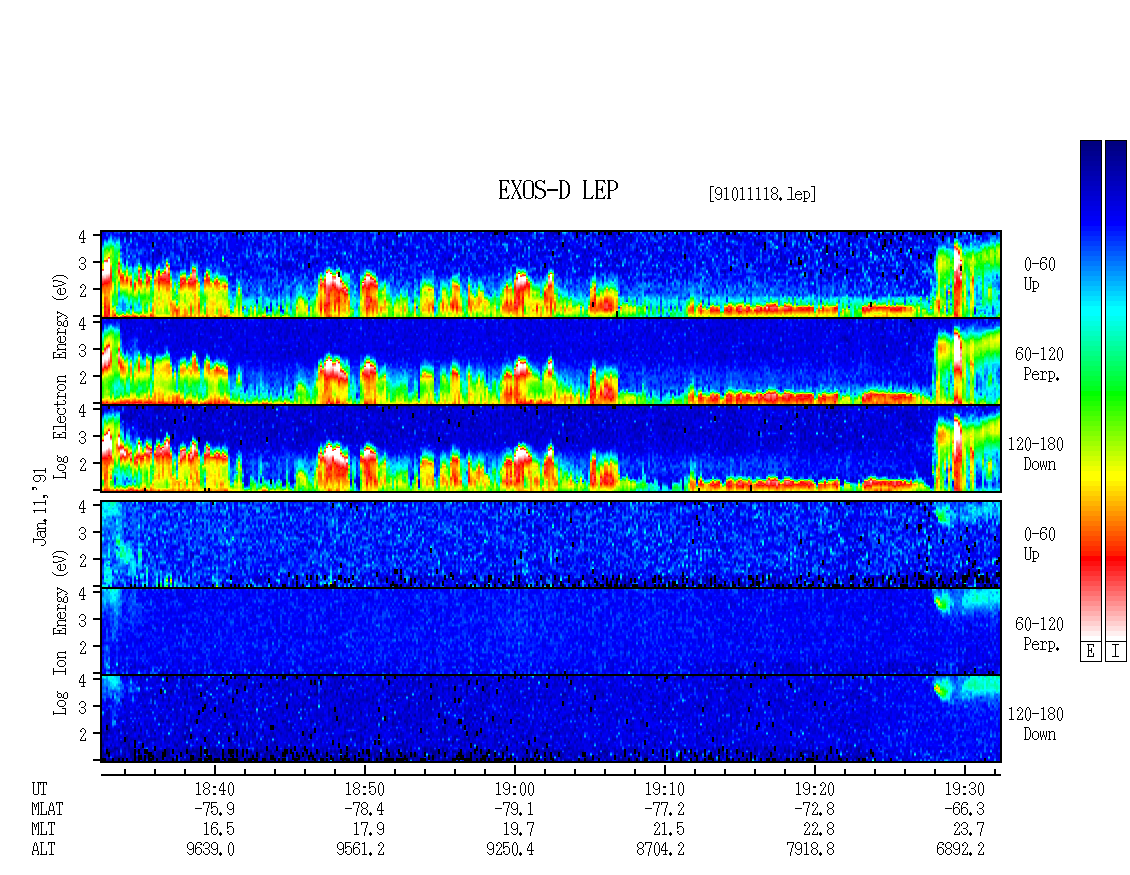This screenshot has height=875, width=1130.
Task: Click the UT tick label 19:30
Action: click(964, 789)
